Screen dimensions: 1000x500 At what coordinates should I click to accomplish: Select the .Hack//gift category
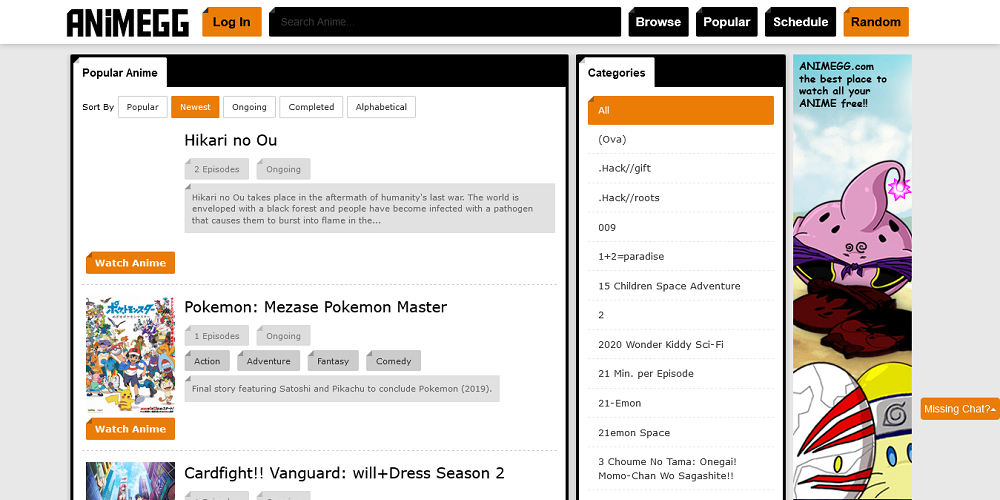[680, 168]
